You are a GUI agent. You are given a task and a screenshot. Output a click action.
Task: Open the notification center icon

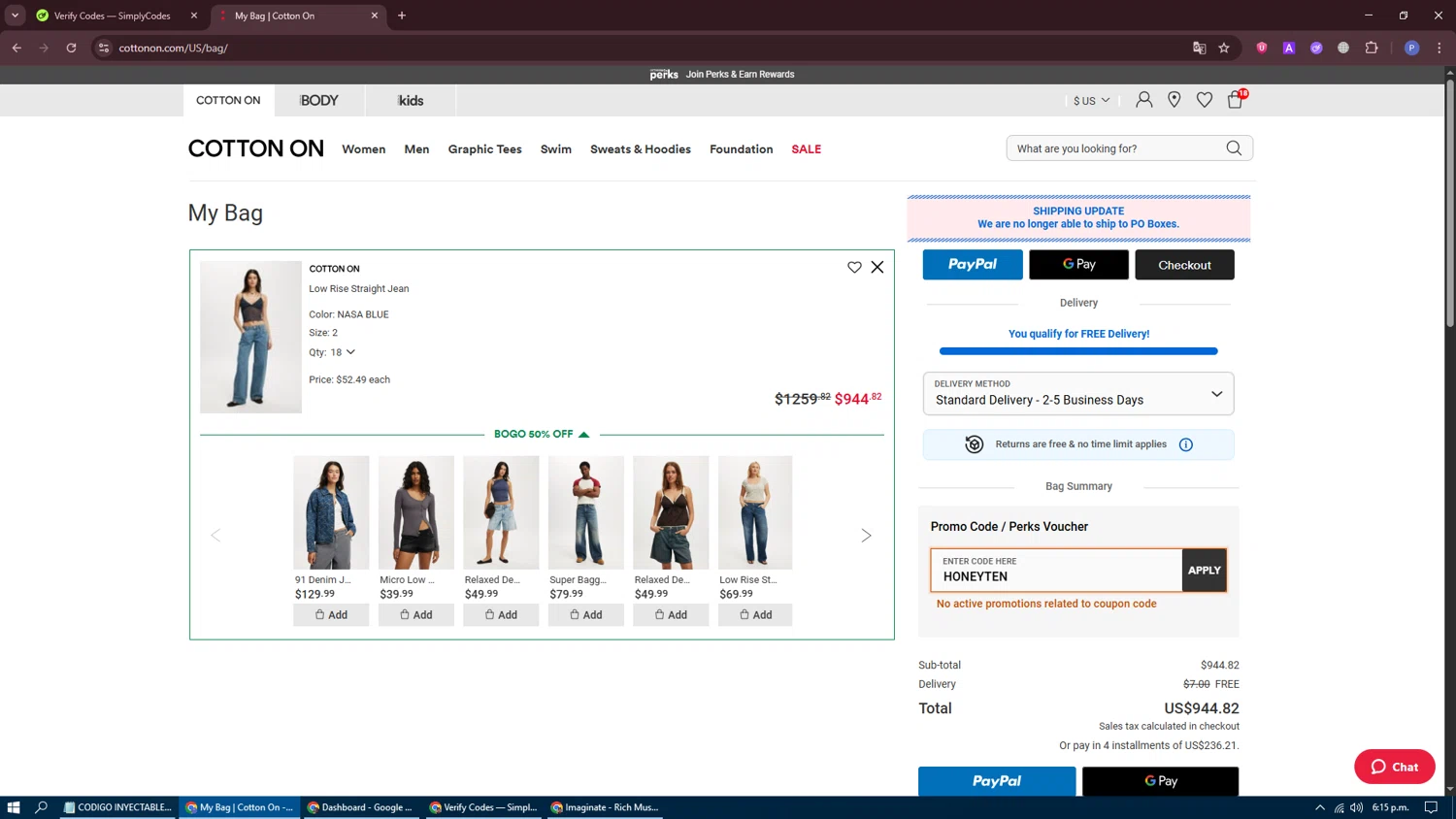(1431, 807)
